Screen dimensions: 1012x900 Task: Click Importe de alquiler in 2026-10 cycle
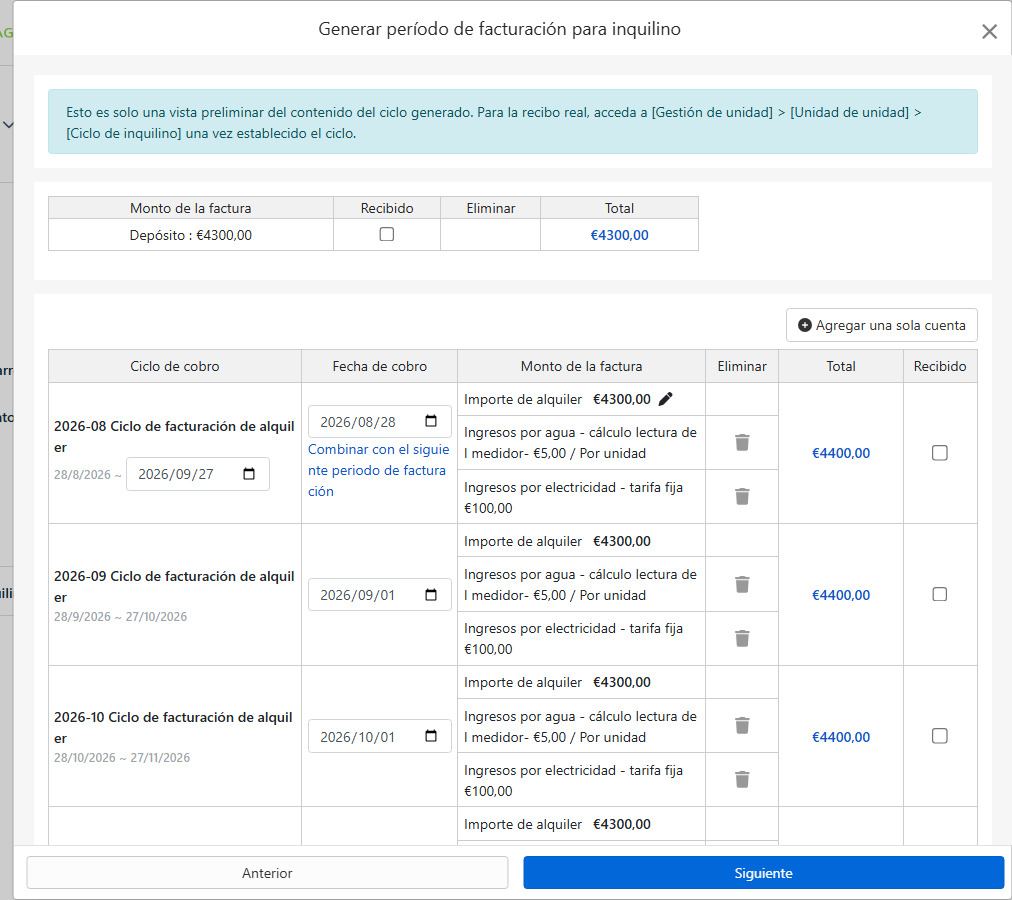523,682
